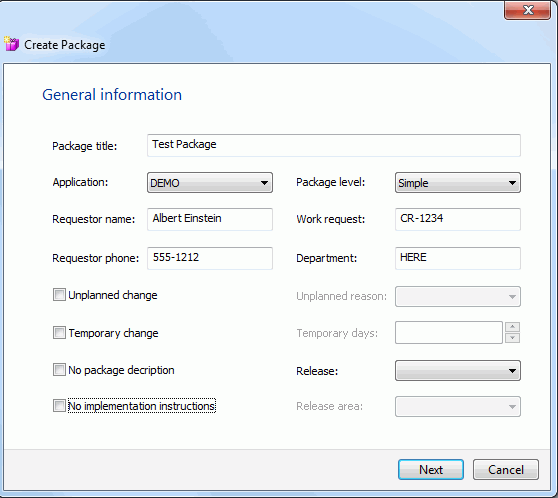Focus the Package title text field
The image size is (558, 498).
coord(334,145)
